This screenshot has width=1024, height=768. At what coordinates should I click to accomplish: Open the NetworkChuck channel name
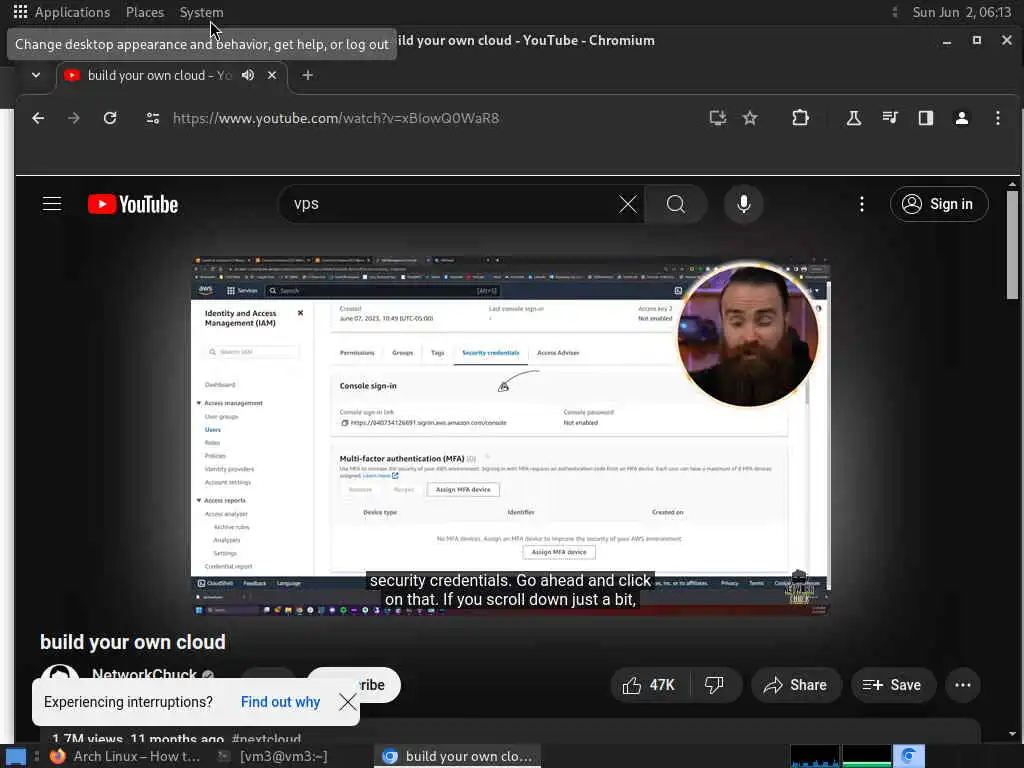click(144, 673)
